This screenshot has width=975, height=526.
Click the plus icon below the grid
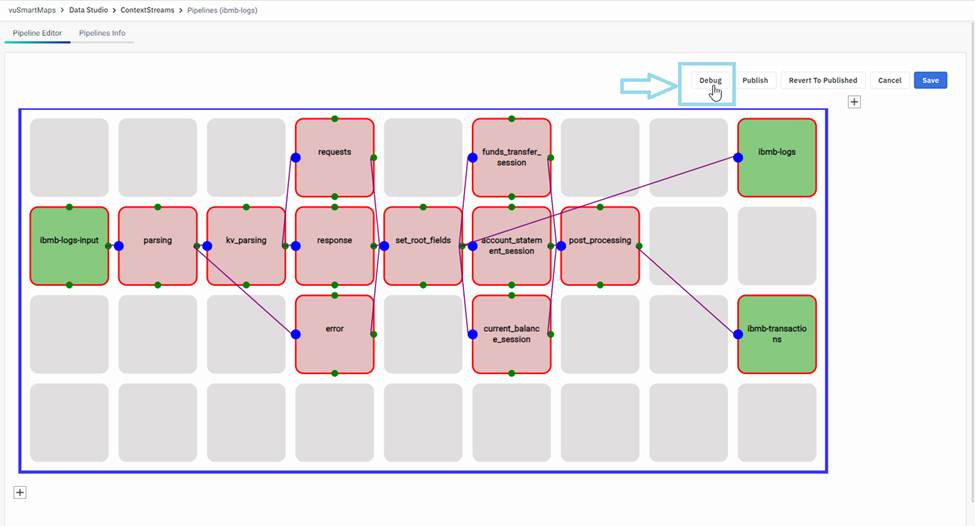[x=20, y=492]
